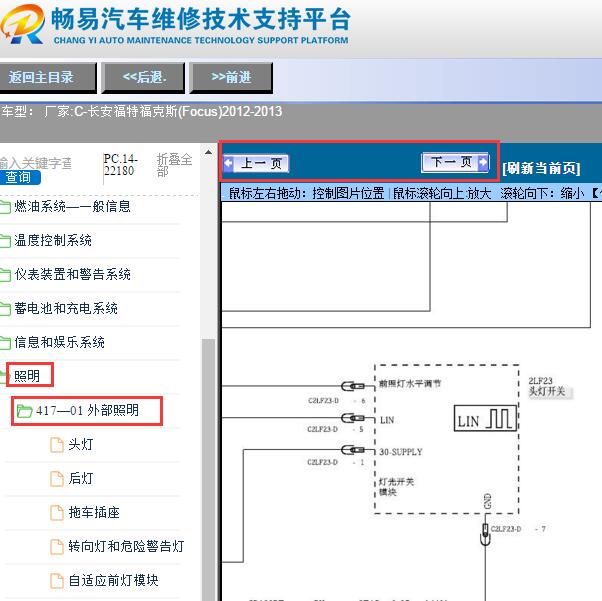Viewport: 602px width, 601px height.
Task: Go back with <<后退 button
Action: coord(144,78)
